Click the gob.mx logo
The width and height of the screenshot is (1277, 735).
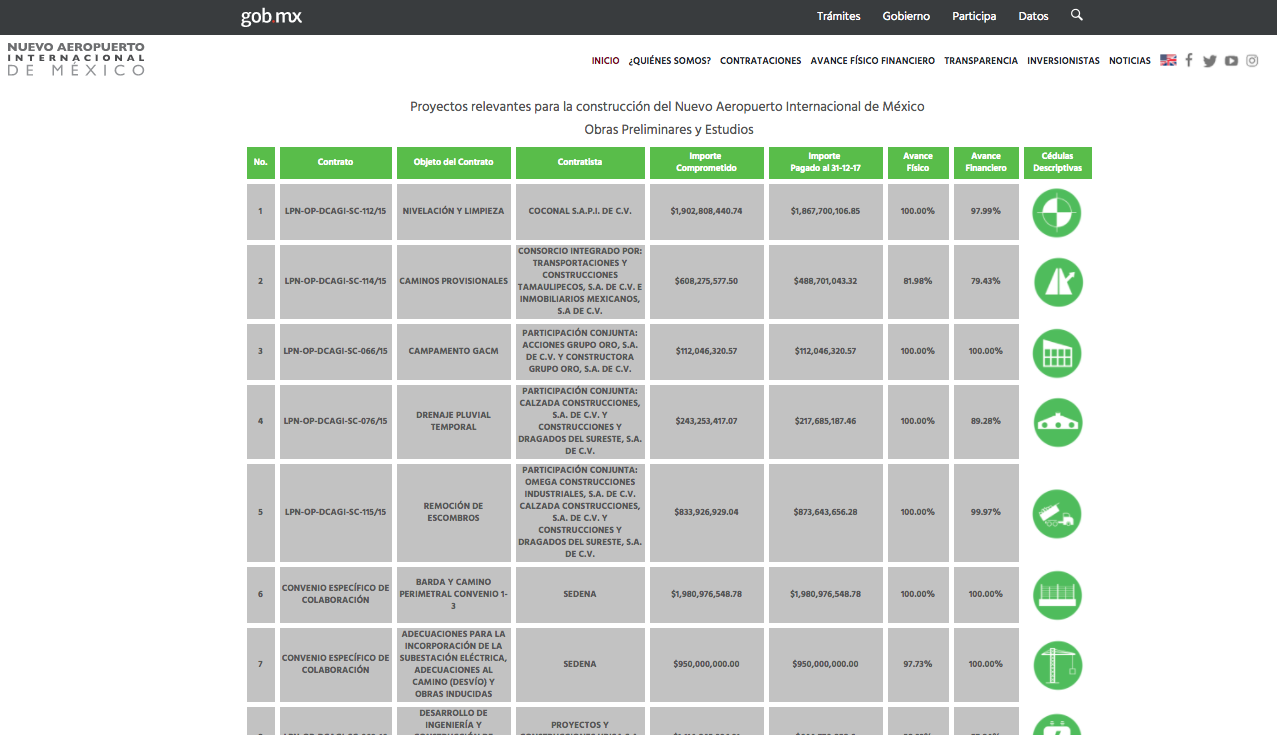click(x=271, y=17)
